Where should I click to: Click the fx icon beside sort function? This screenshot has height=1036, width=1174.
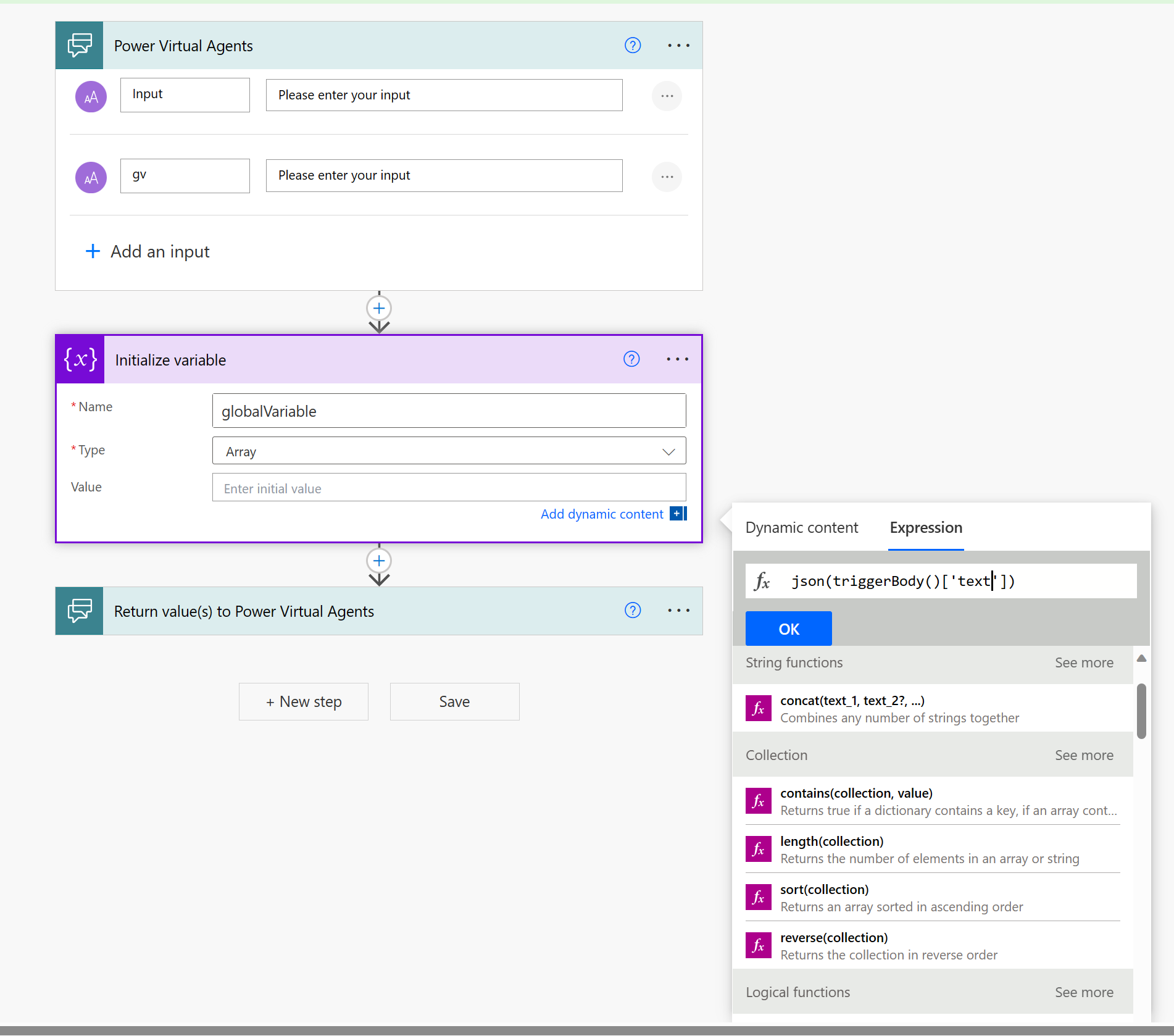759,897
